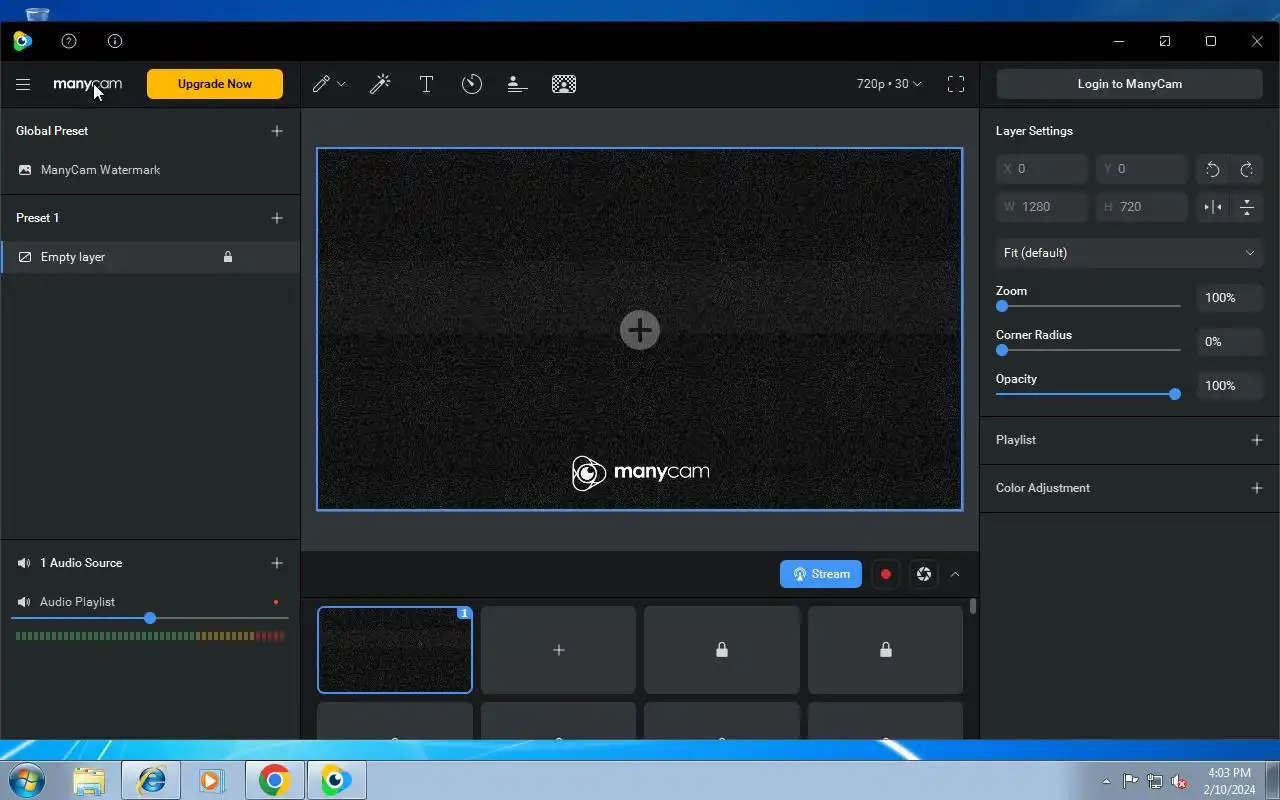Click the muted volume tray icon

point(1180,782)
